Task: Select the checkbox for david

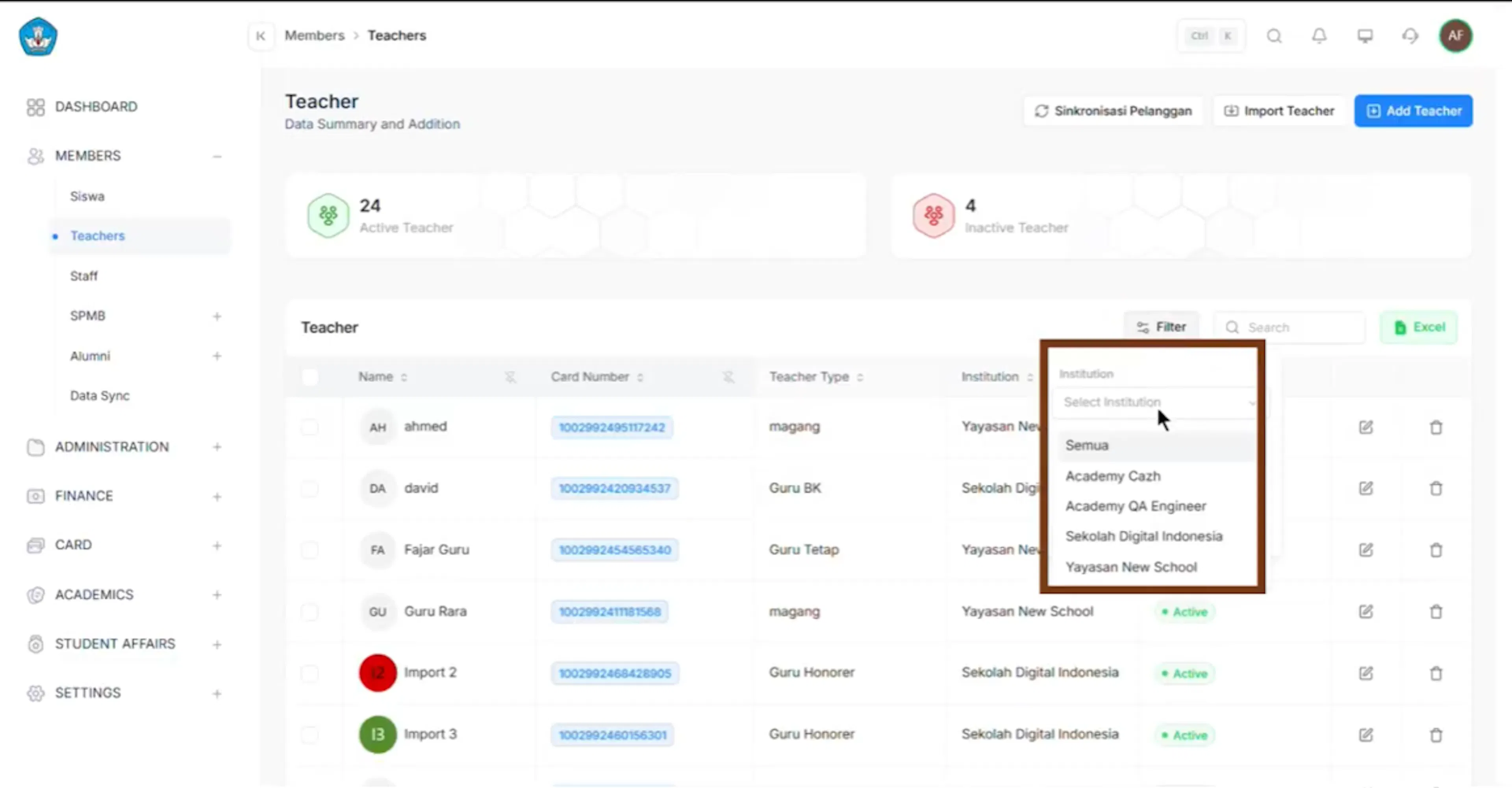Action: 310,488
